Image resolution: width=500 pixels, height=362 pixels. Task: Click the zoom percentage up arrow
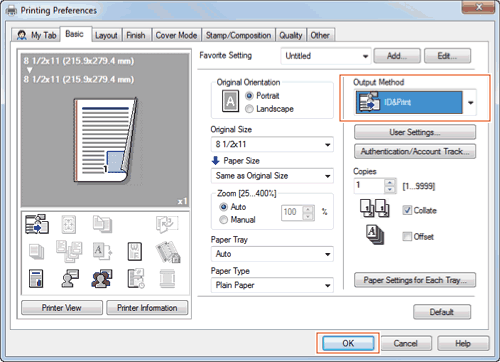pos(308,209)
